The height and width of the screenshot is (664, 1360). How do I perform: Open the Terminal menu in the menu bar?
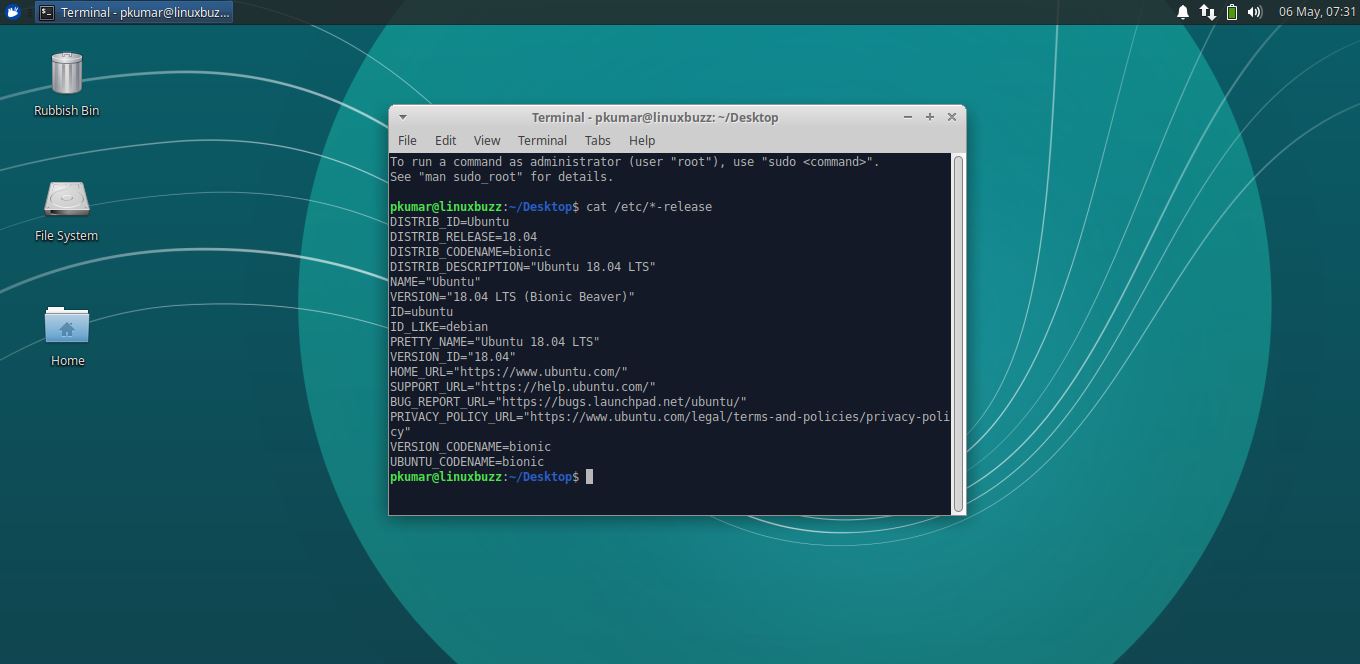(542, 141)
